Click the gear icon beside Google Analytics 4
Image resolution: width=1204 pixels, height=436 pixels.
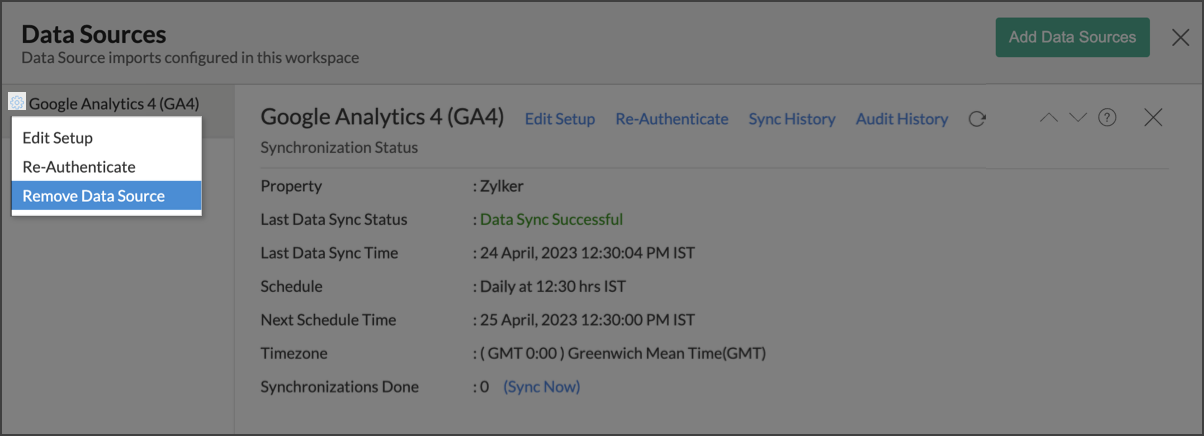(x=17, y=102)
